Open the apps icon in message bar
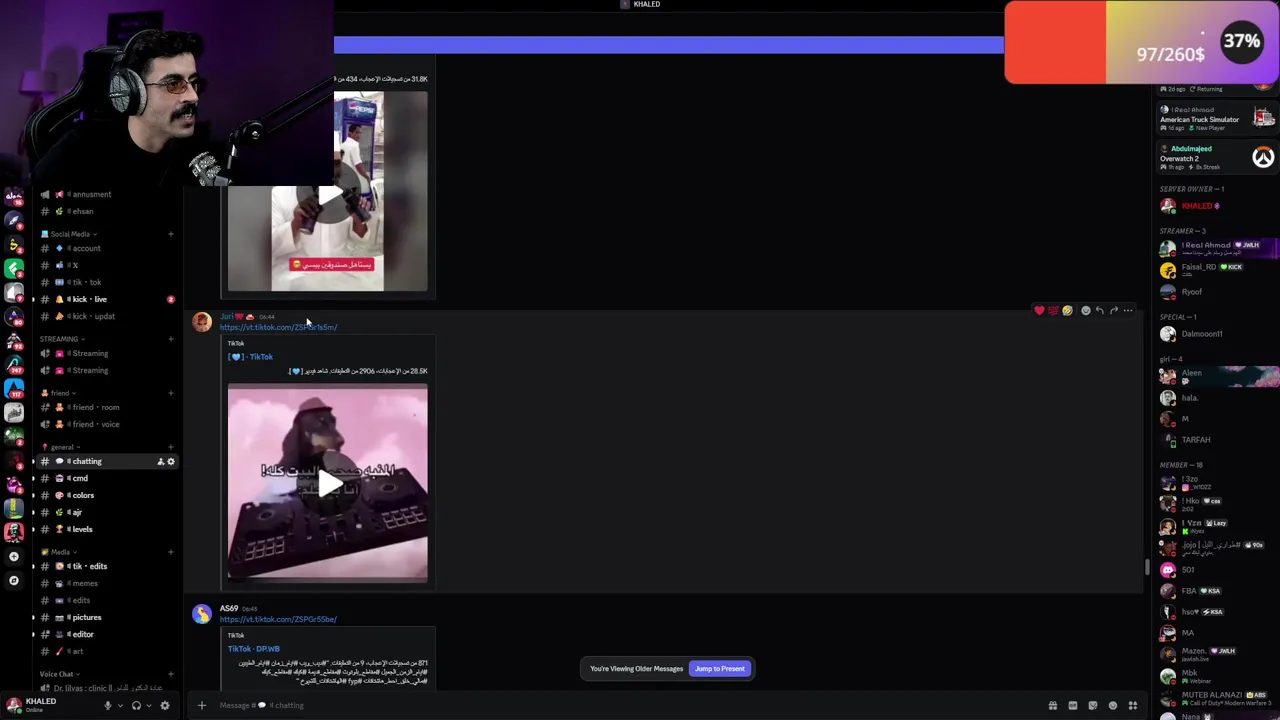 click(1133, 706)
